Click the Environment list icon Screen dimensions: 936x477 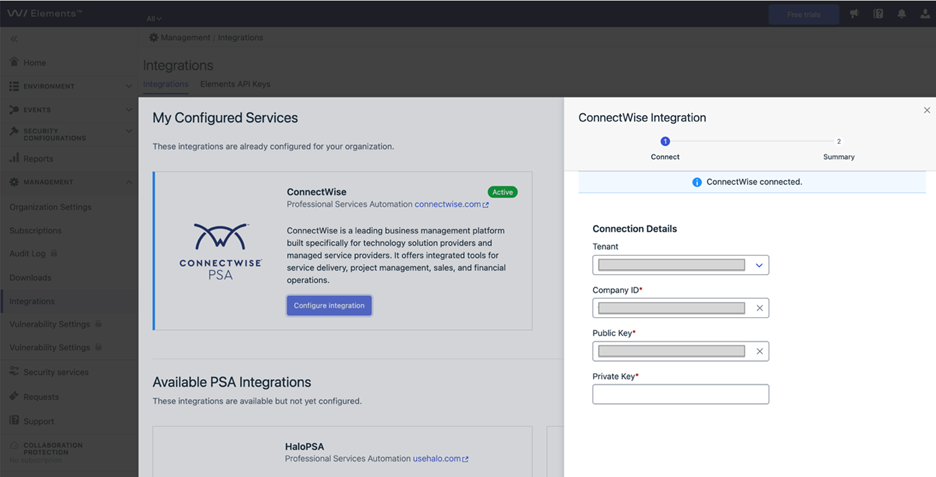pyautogui.click(x=14, y=86)
